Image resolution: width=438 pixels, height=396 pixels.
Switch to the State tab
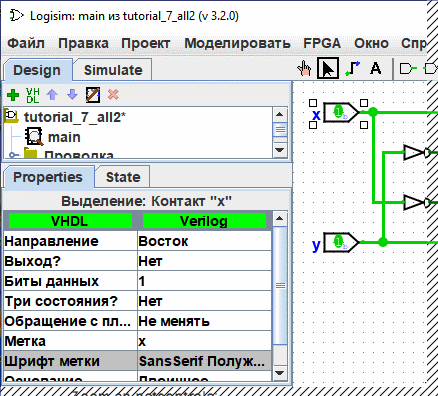pyautogui.click(x=123, y=177)
